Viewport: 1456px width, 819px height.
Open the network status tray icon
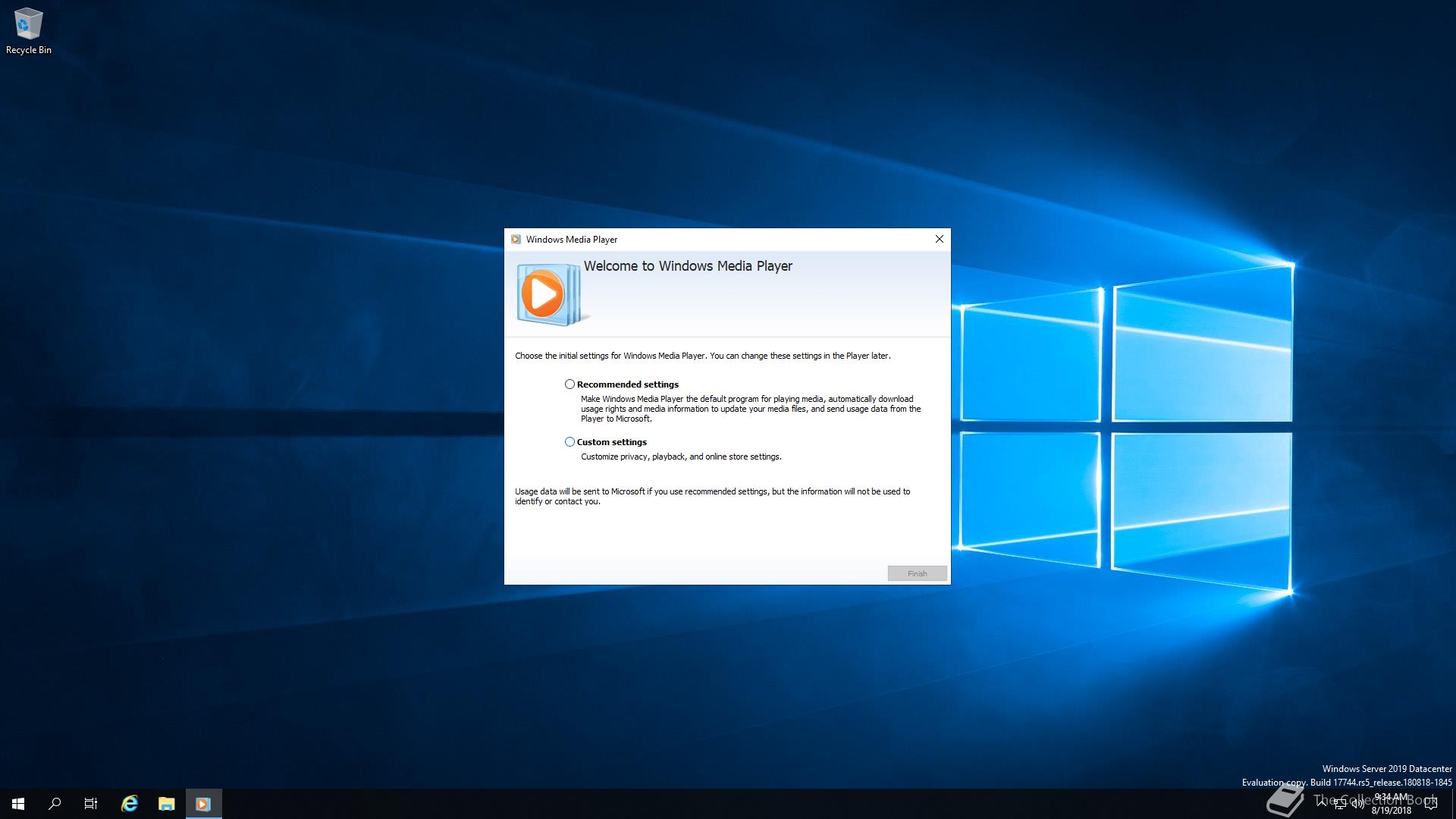1340,804
